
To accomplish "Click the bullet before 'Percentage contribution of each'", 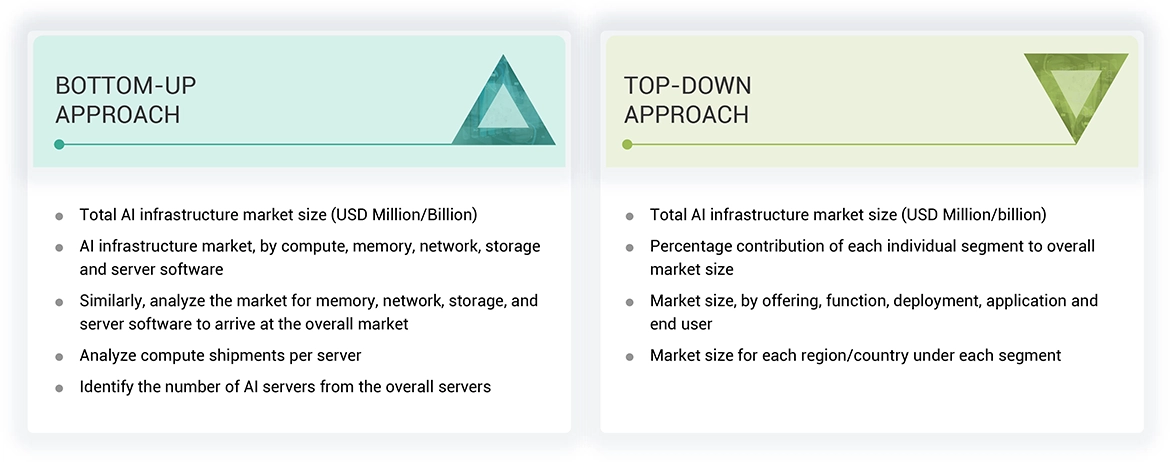I will click(629, 247).
